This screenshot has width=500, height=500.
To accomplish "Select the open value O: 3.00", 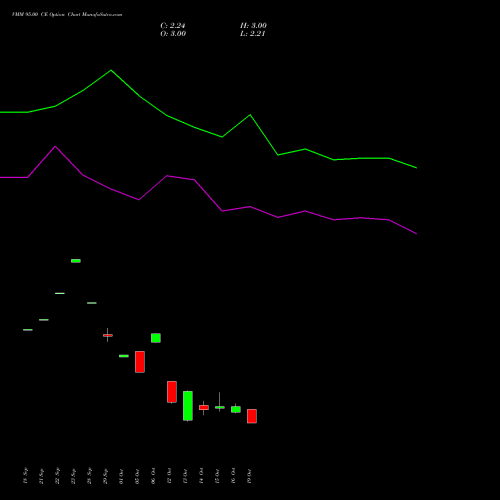I will [x=173, y=34].
